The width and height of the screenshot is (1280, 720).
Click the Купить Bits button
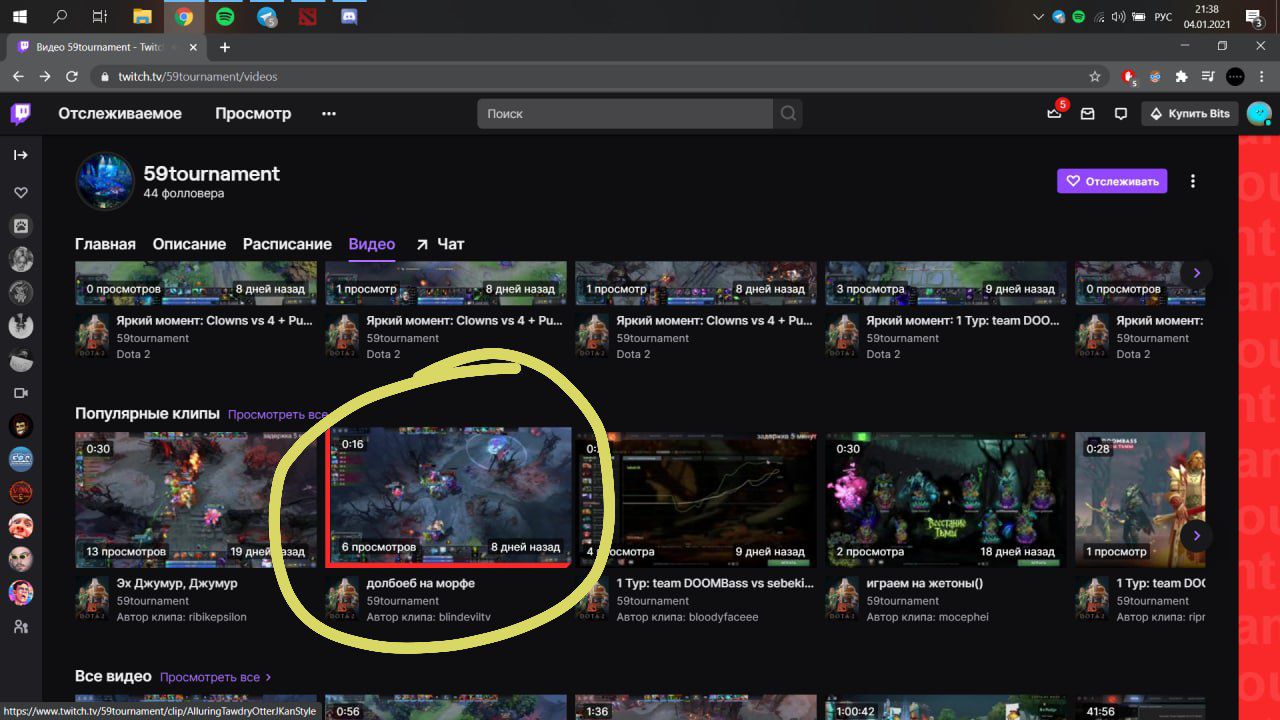coord(1190,114)
